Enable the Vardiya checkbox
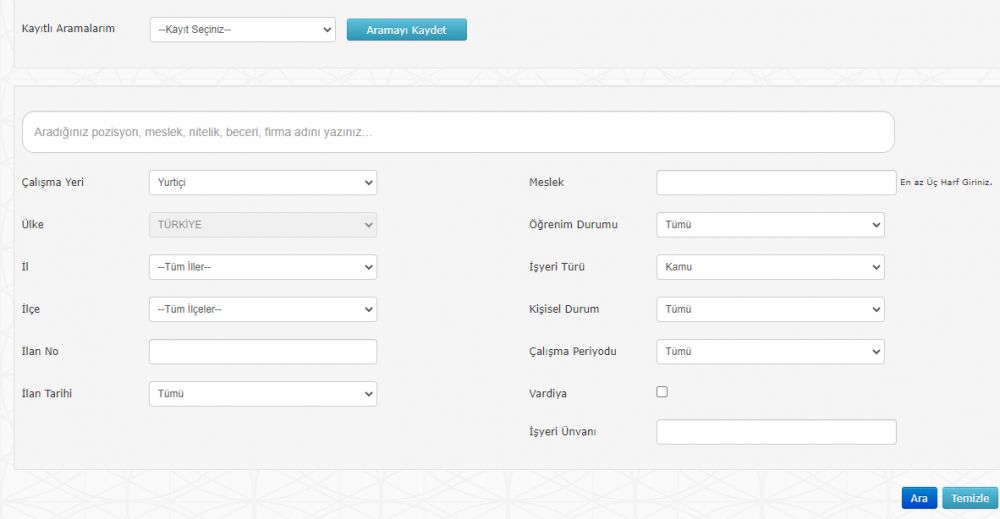Image resolution: width=1000 pixels, height=519 pixels. coord(662,391)
